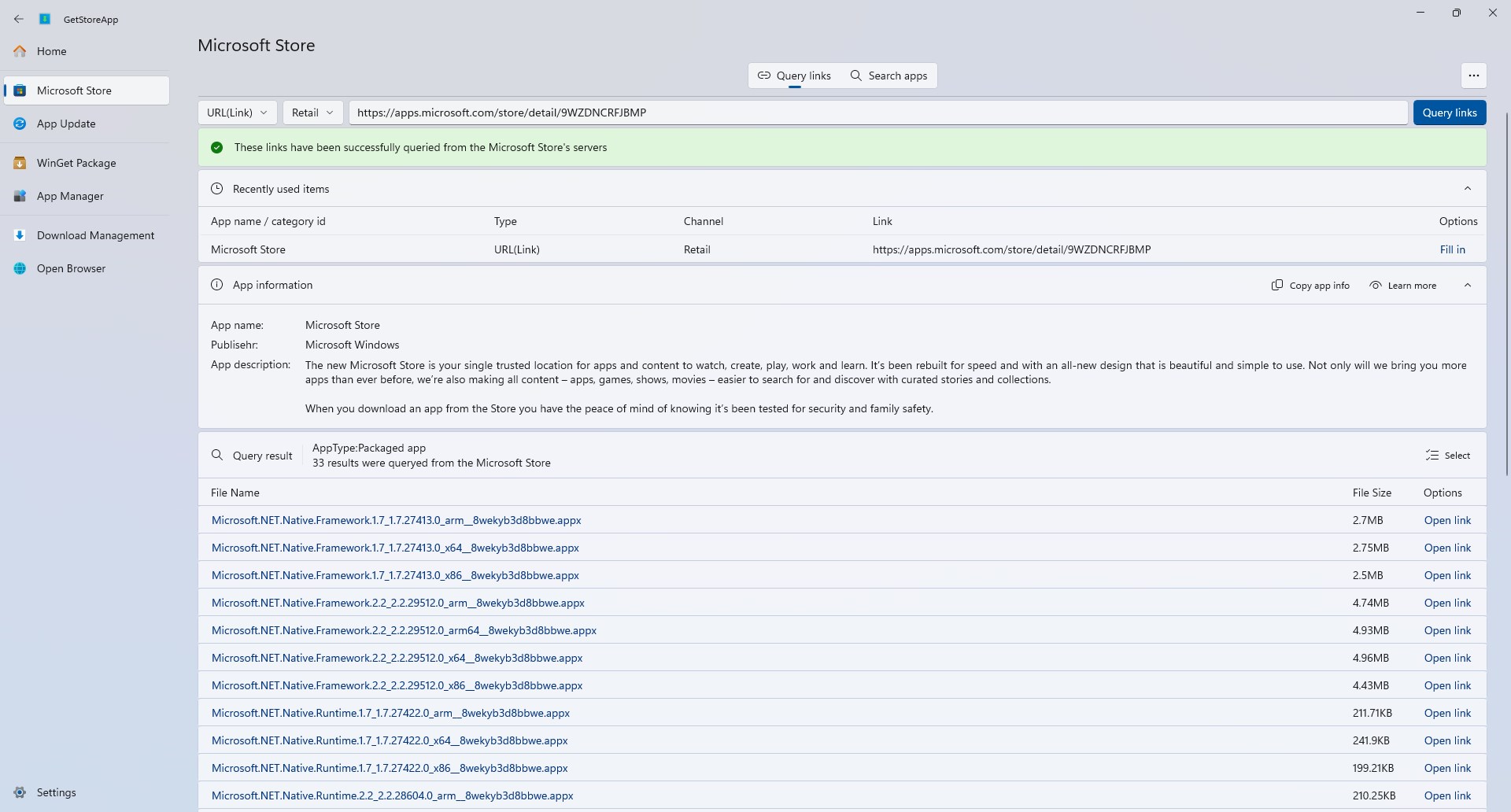Click the green success checkmark icon

(217, 147)
